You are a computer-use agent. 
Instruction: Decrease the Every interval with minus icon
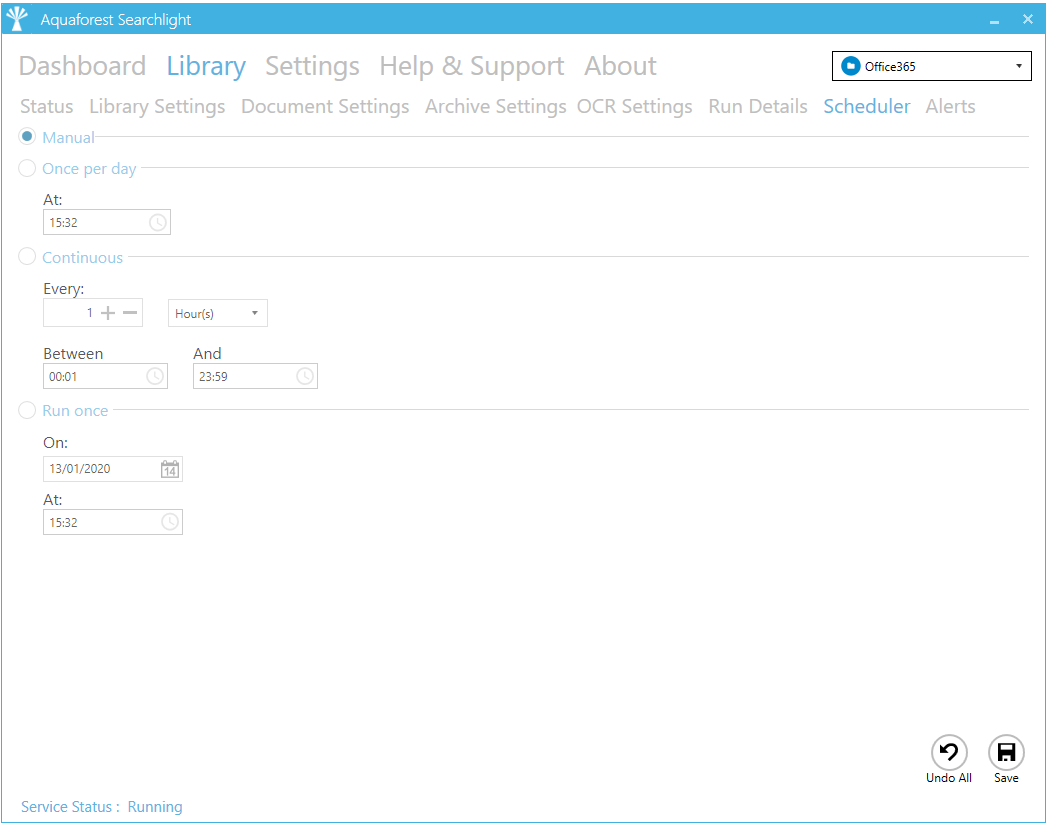tap(130, 313)
